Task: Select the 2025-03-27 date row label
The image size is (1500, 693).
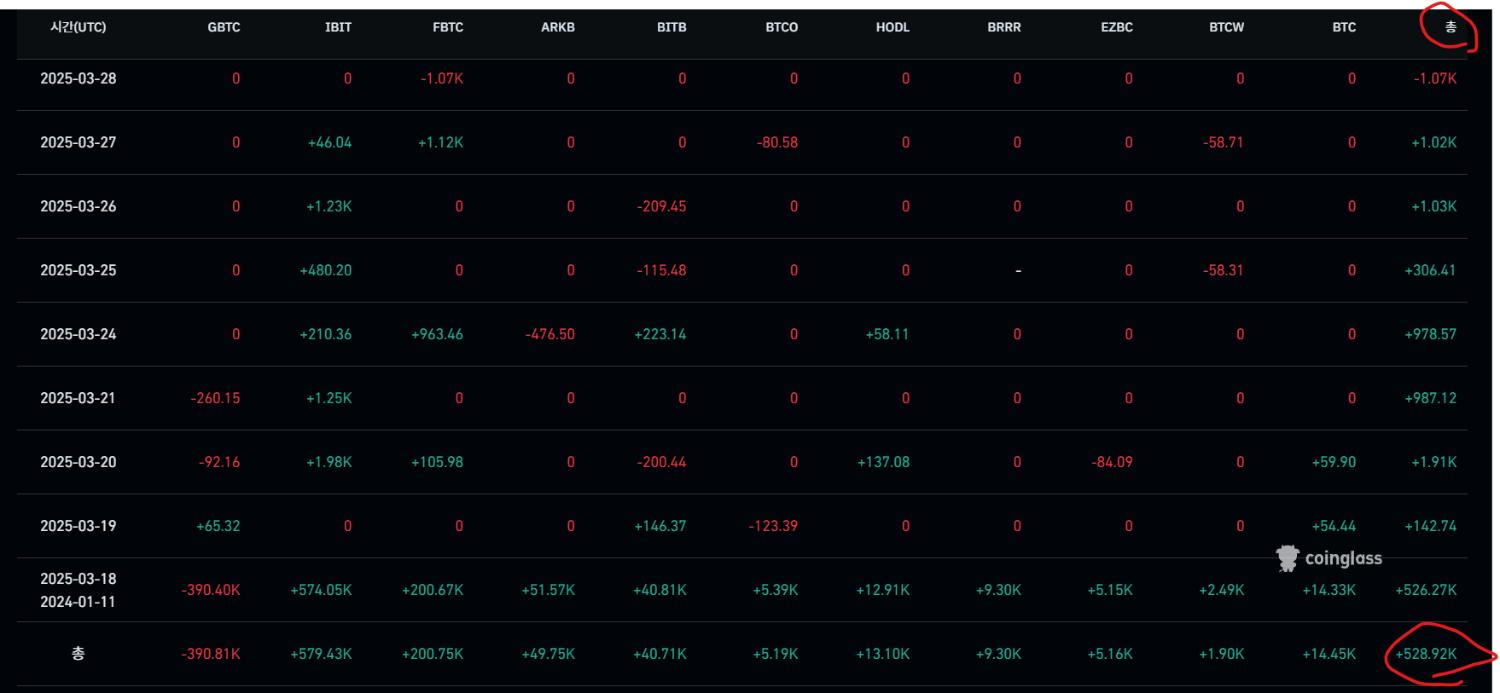Action: coord(78,142)
